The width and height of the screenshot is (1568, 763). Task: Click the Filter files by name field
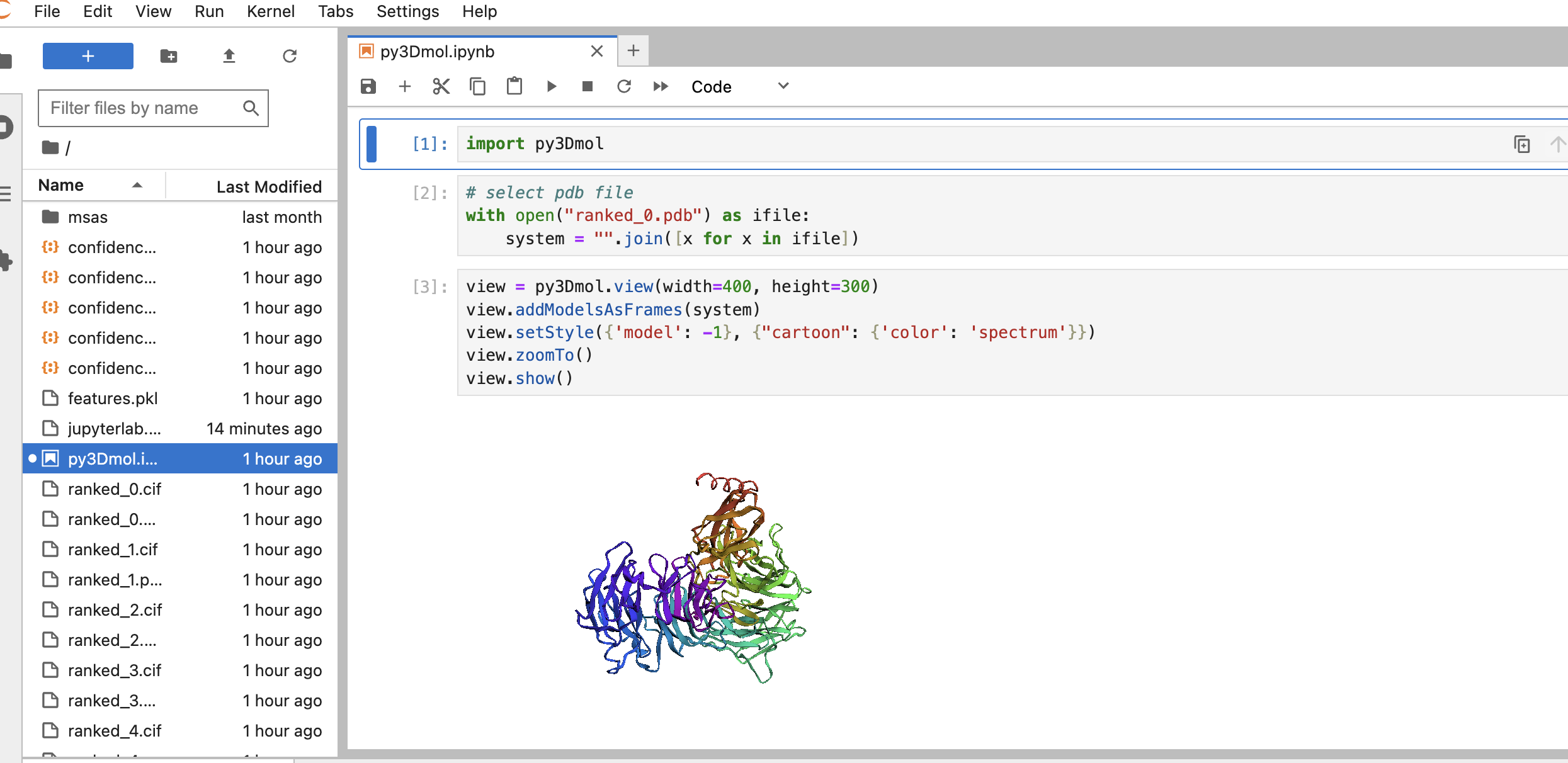point(153,108)
